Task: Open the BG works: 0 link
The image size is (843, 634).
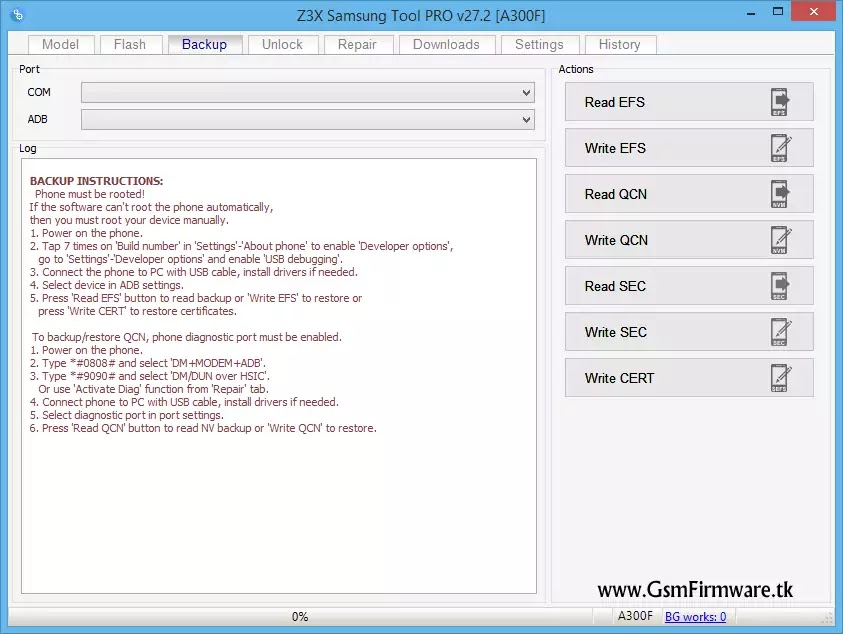Action: [x=695, y=616]
